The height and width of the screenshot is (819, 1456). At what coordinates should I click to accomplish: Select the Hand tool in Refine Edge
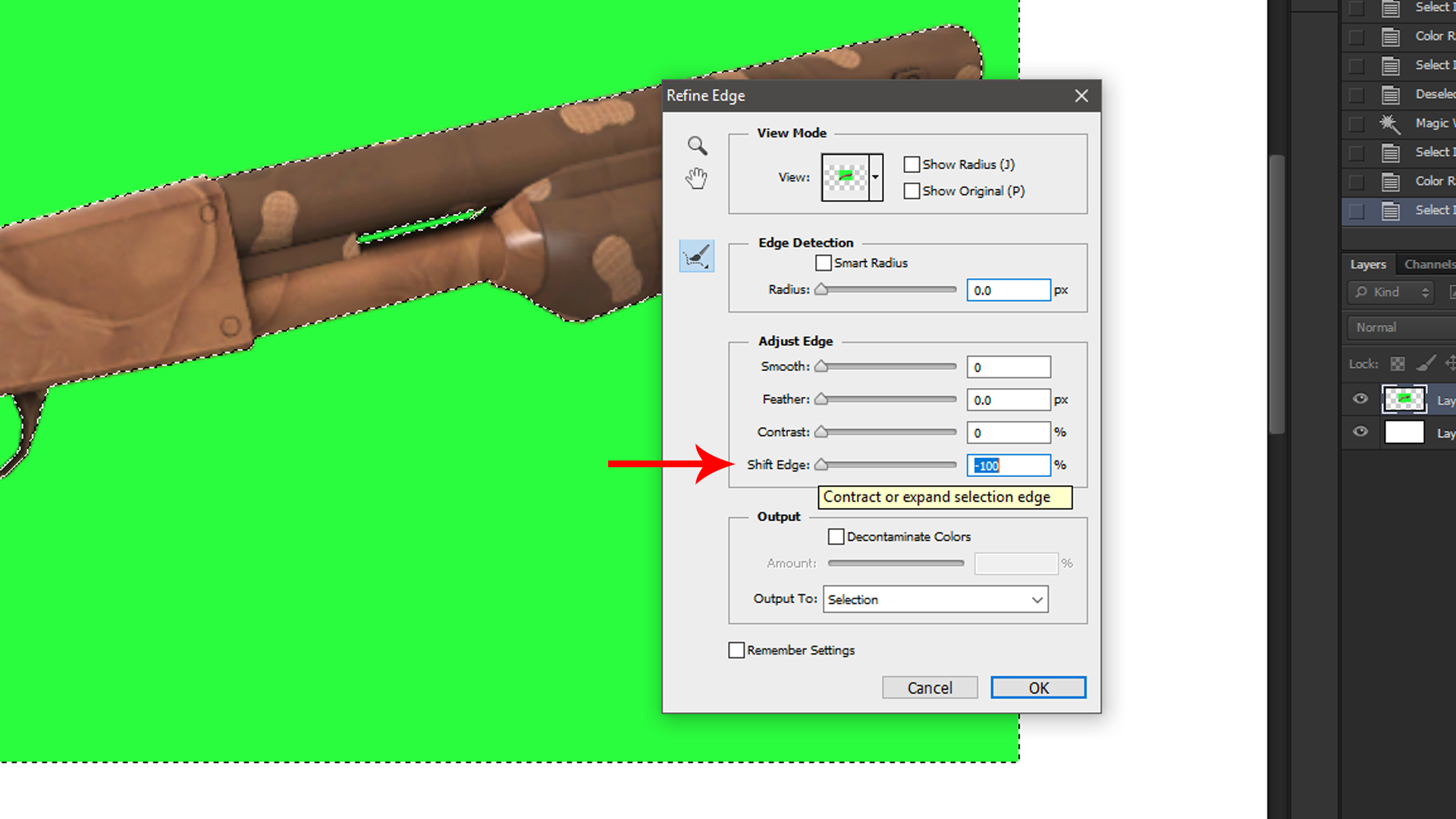(696, 178)
